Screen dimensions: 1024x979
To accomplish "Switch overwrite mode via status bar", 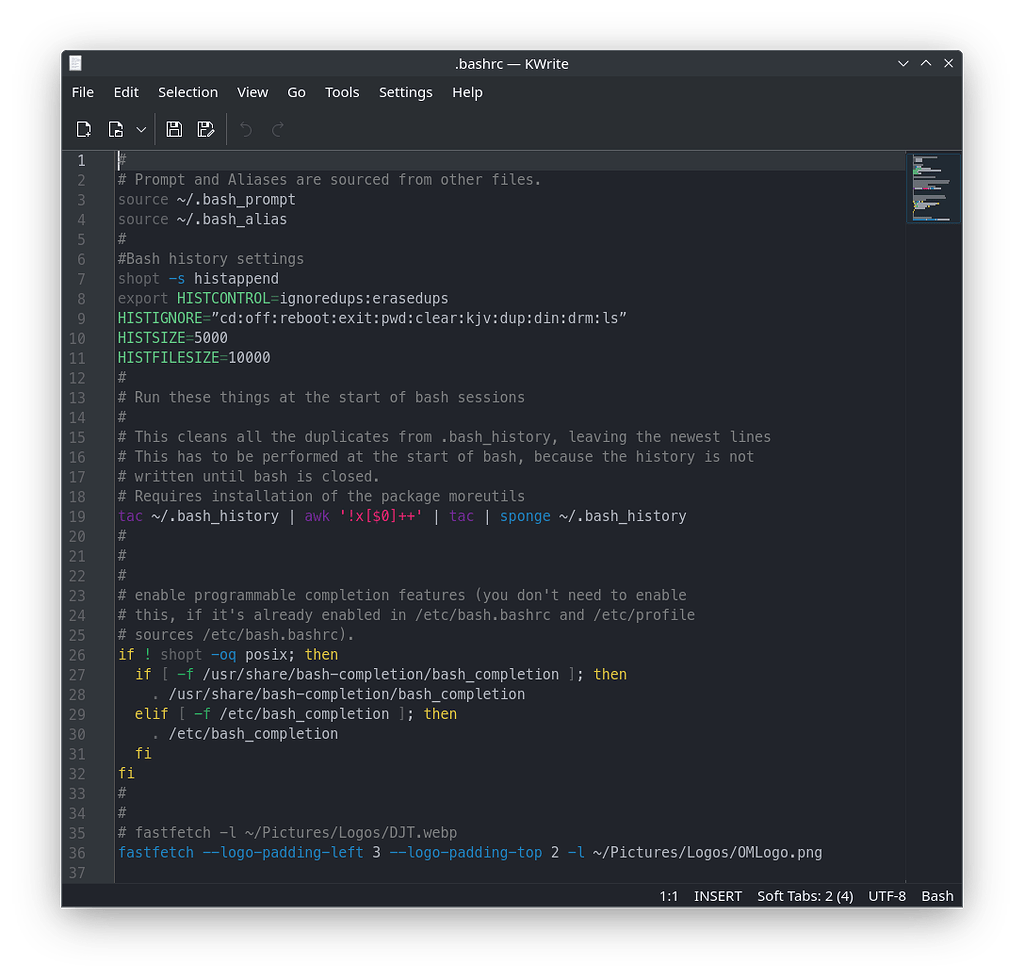I will pos(717,896).
